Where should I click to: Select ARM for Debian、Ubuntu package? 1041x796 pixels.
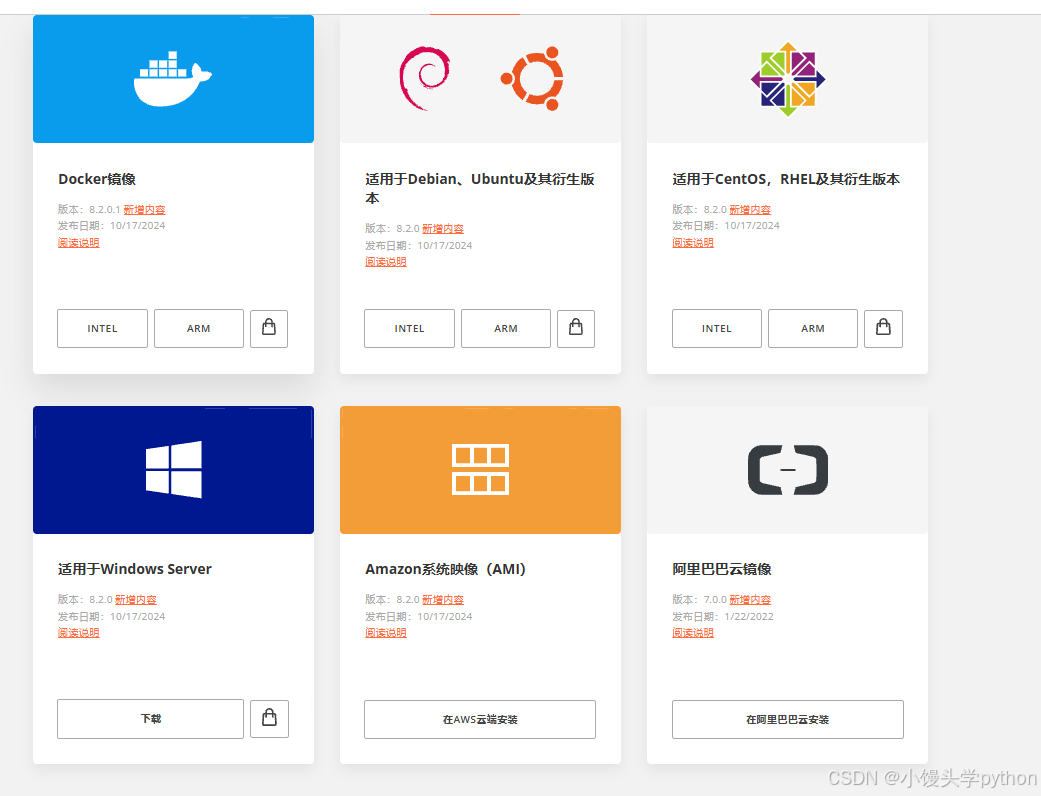tap(506, 328)
